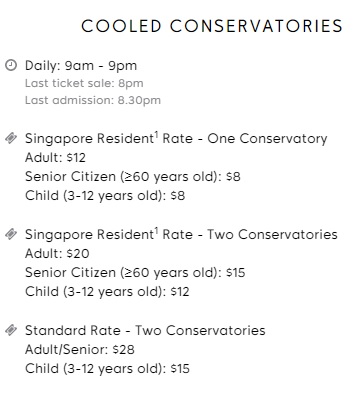Select the Daily: 9am - 9pm text
This screenshot has width=360, height=396.
click(x=81, y=66)
